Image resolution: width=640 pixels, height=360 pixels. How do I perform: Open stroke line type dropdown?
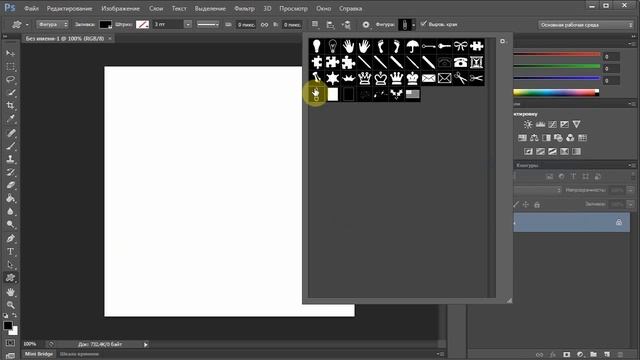(208, 24)
